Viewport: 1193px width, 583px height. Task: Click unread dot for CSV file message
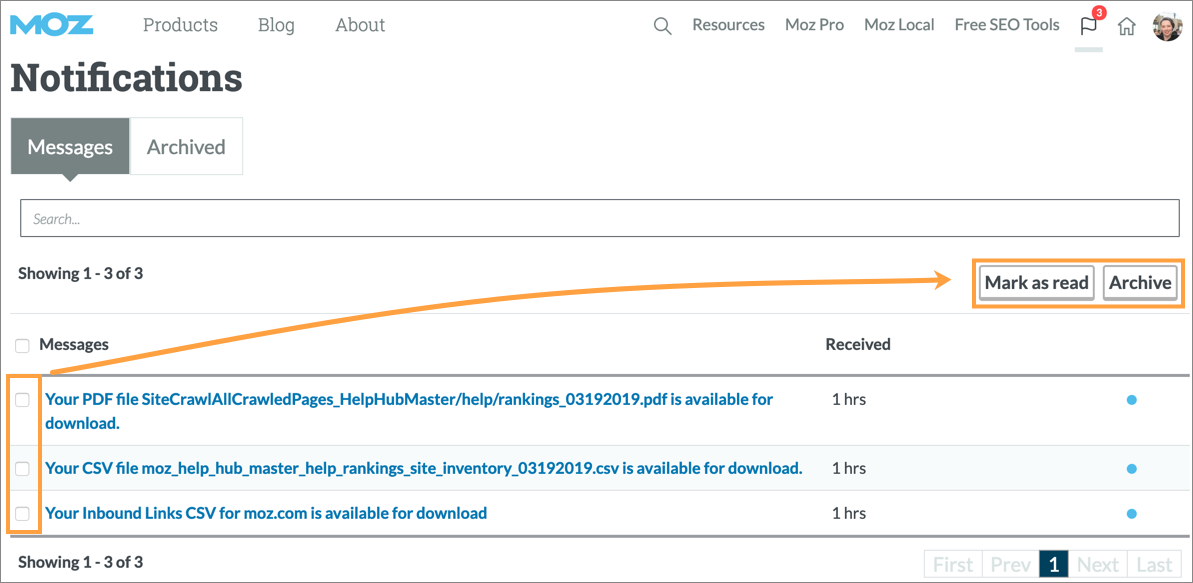[1131, 468]
